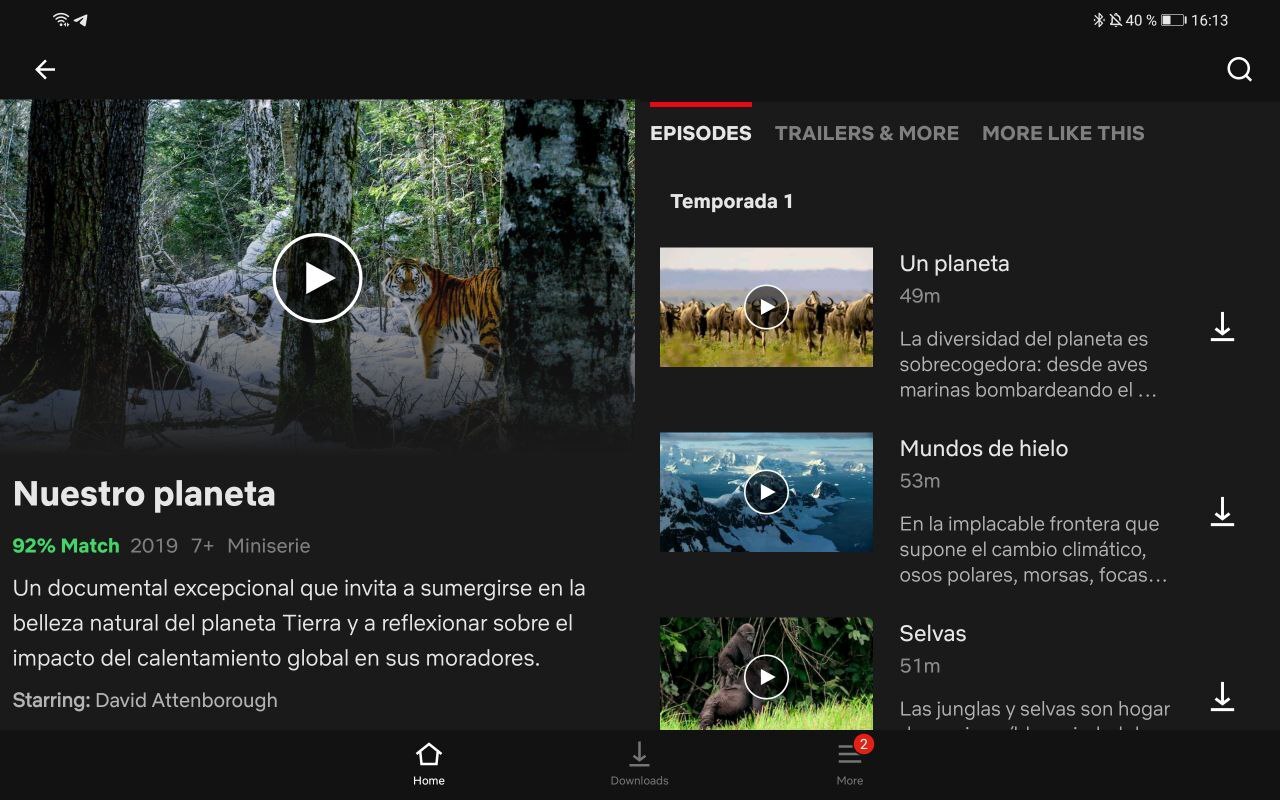Download the Mundos de hielo episode
This screenshot has height=800, width=1280.
[1222, 512]
